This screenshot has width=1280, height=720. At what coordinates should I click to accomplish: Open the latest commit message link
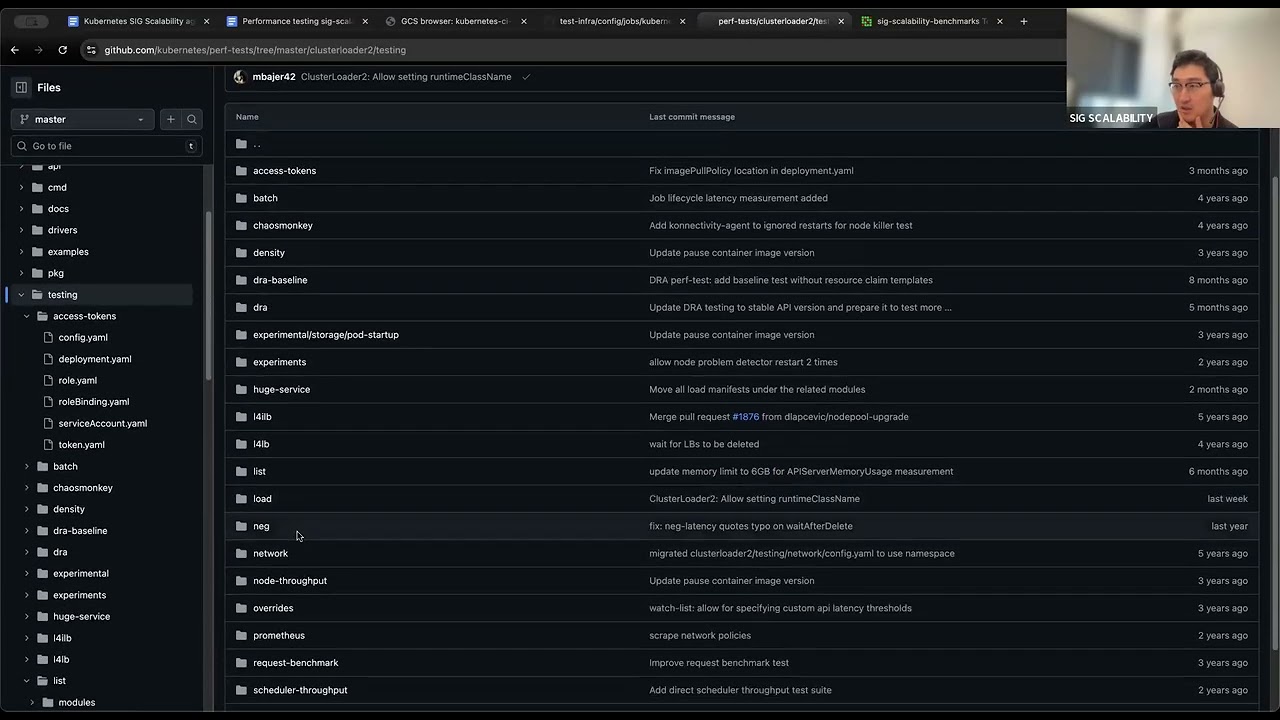click(x=406, y=77)
